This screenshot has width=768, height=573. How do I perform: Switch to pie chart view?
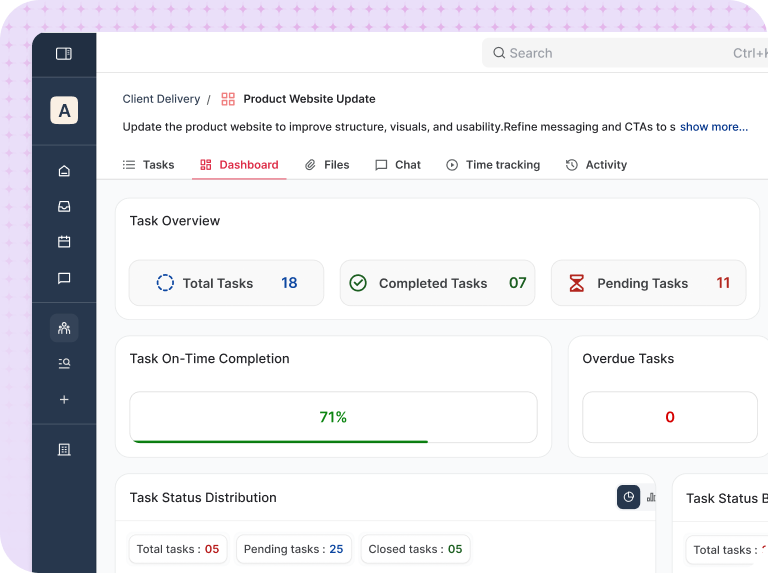628,497
